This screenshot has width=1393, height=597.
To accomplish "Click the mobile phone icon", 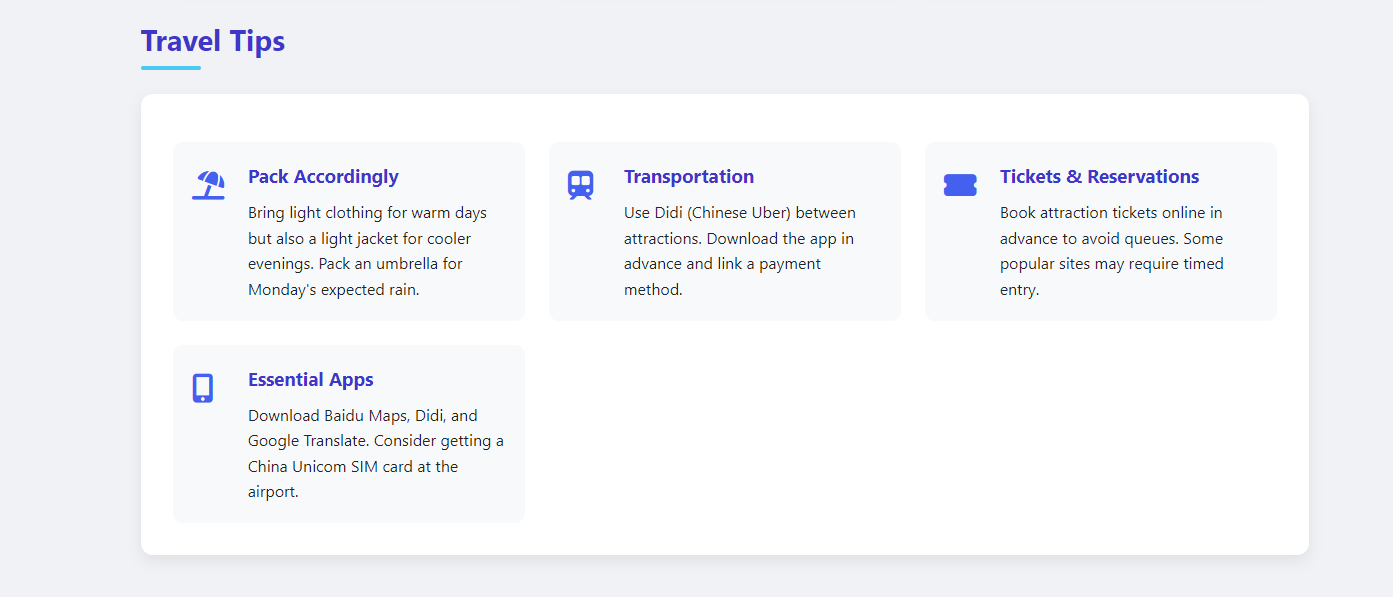I will pos(203,388).
